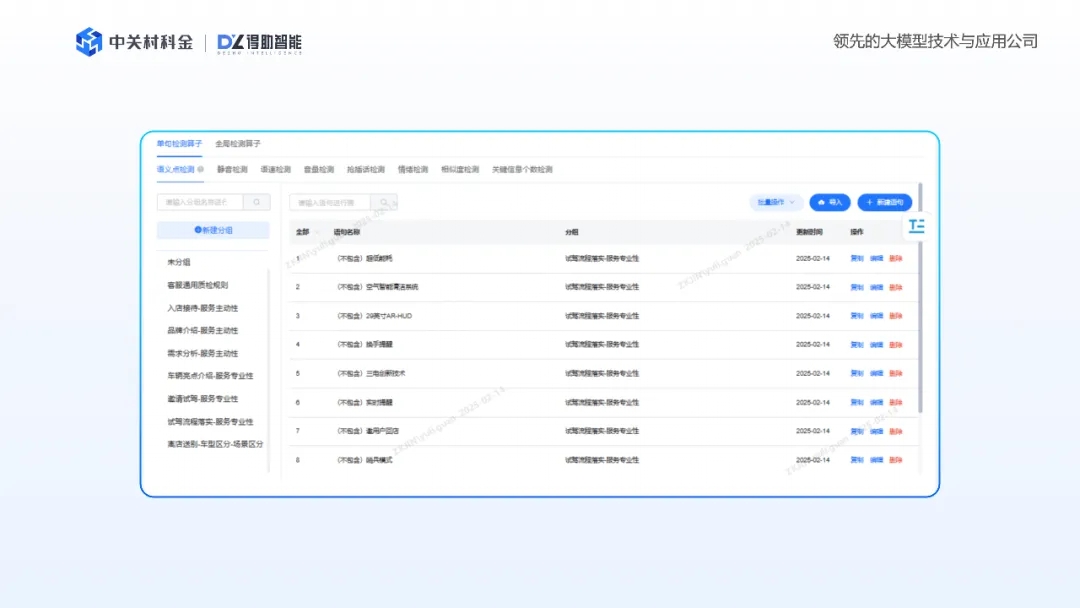
Task: Click 删除 link in row 1
Action: coord(895,258)
